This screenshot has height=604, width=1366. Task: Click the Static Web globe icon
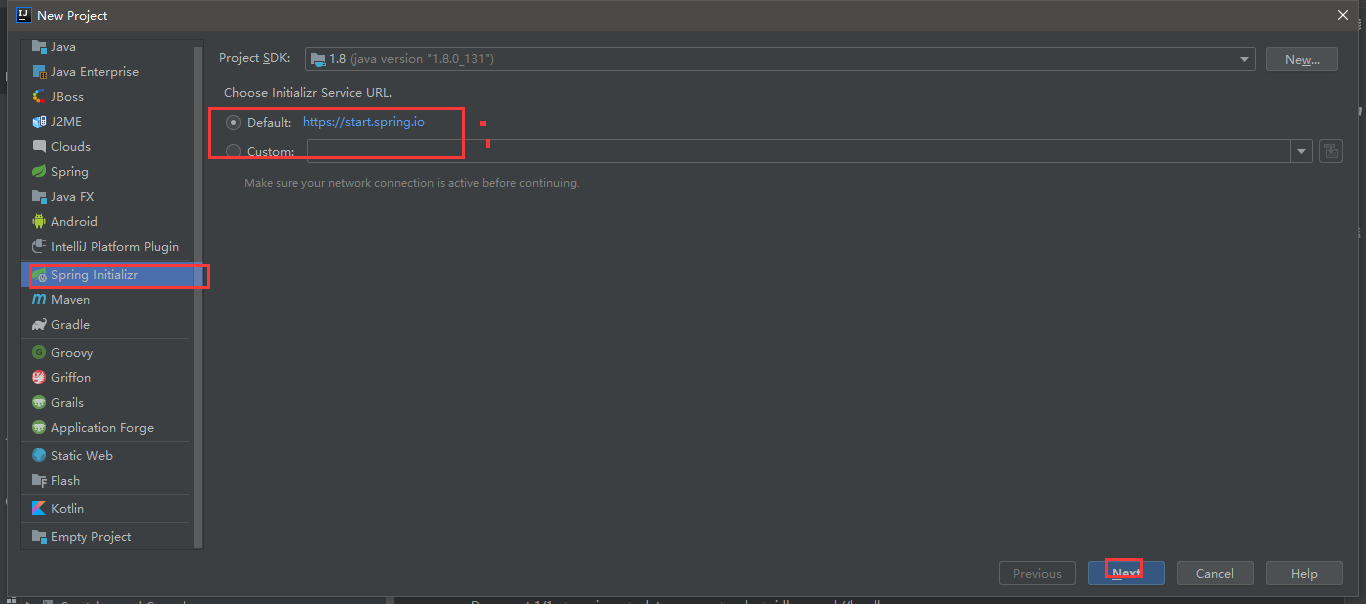(39, 456)
